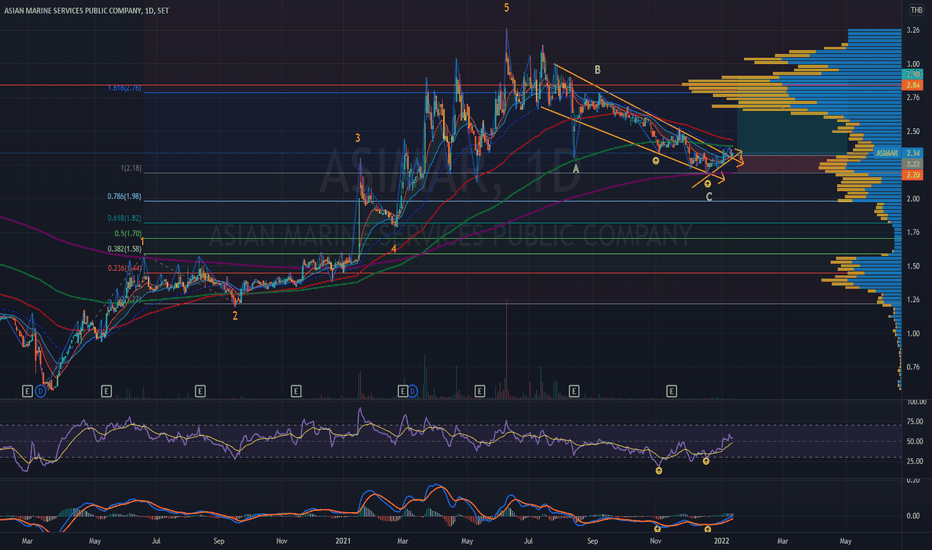Click the orange 2.84 price label
The width and height of the screenshot is (932, 550).
point(913,86)
